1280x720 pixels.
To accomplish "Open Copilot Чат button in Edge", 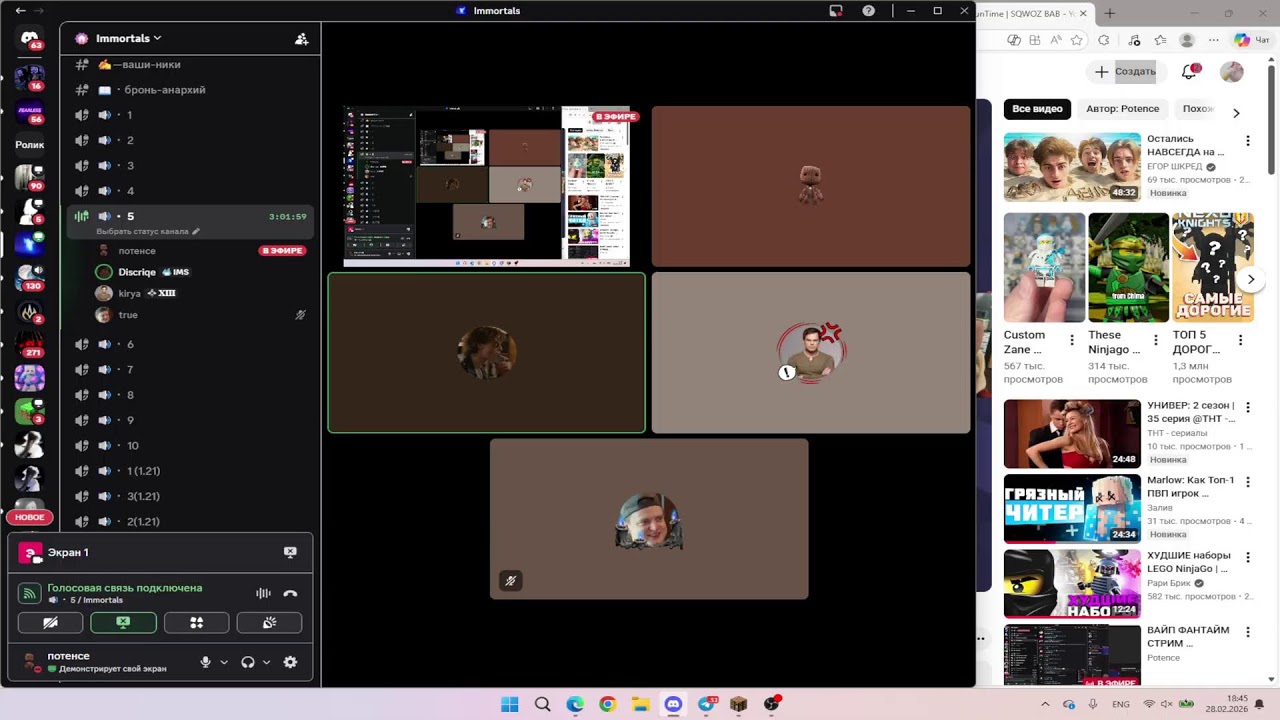I will (1252, 40).
